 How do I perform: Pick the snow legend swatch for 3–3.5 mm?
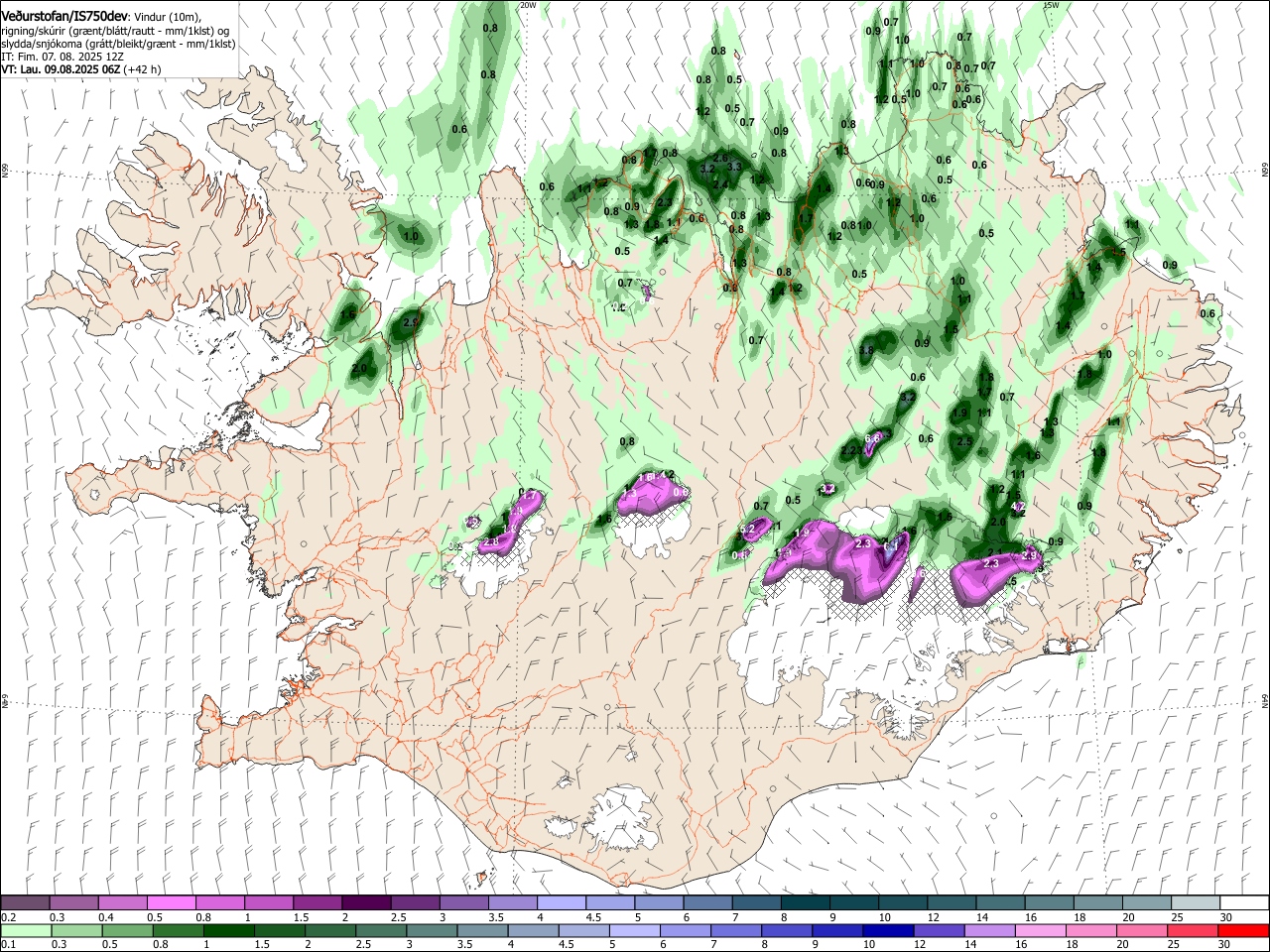click(463, 902)
